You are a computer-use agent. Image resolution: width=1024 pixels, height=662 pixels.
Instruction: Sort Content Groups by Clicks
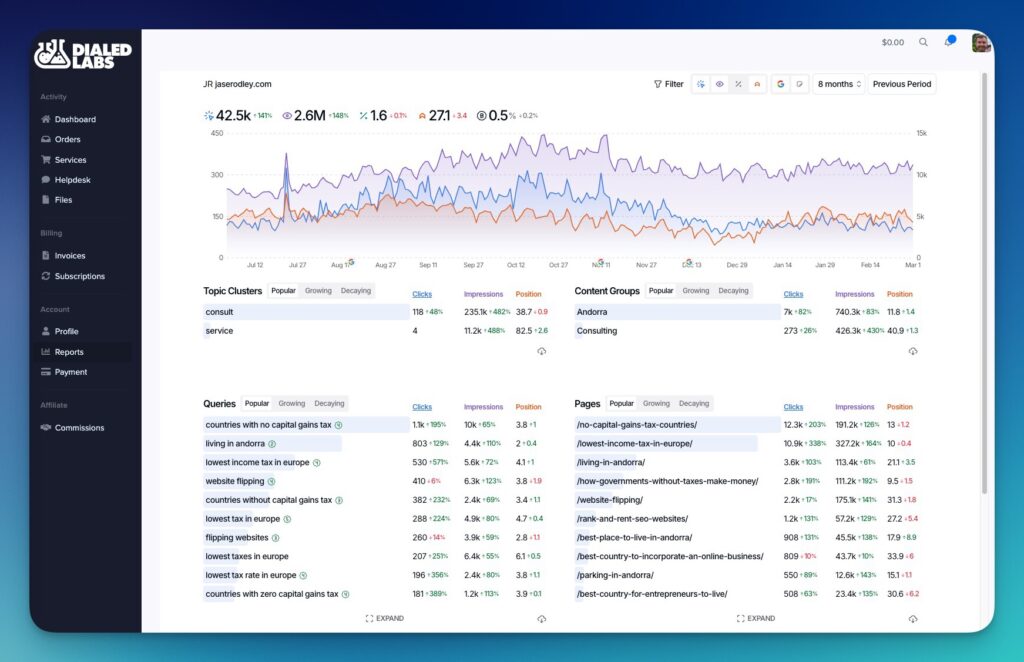[793, 294]
